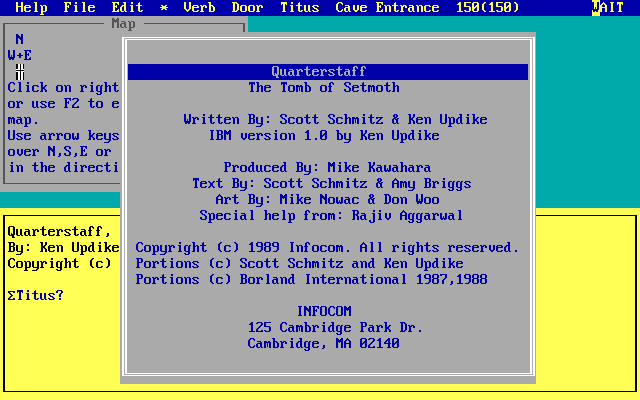Screen dimensions: 640x400
Task: Click the 'Written By: Scott Schmitz & Ken Updike' line
Action: 336,119
